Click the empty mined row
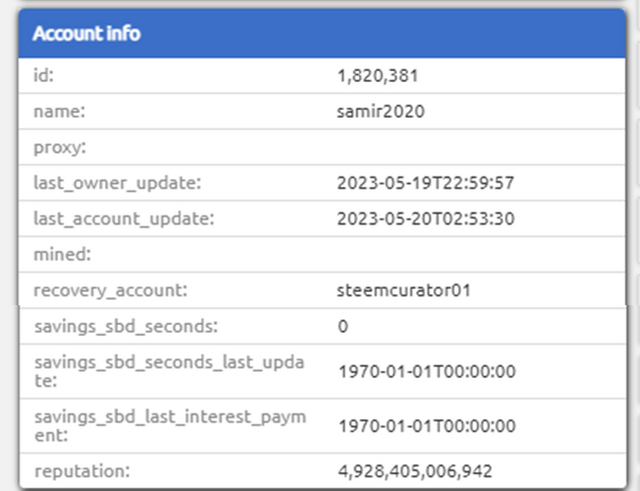This screenshot has height=491, width=640. point(322,254)
